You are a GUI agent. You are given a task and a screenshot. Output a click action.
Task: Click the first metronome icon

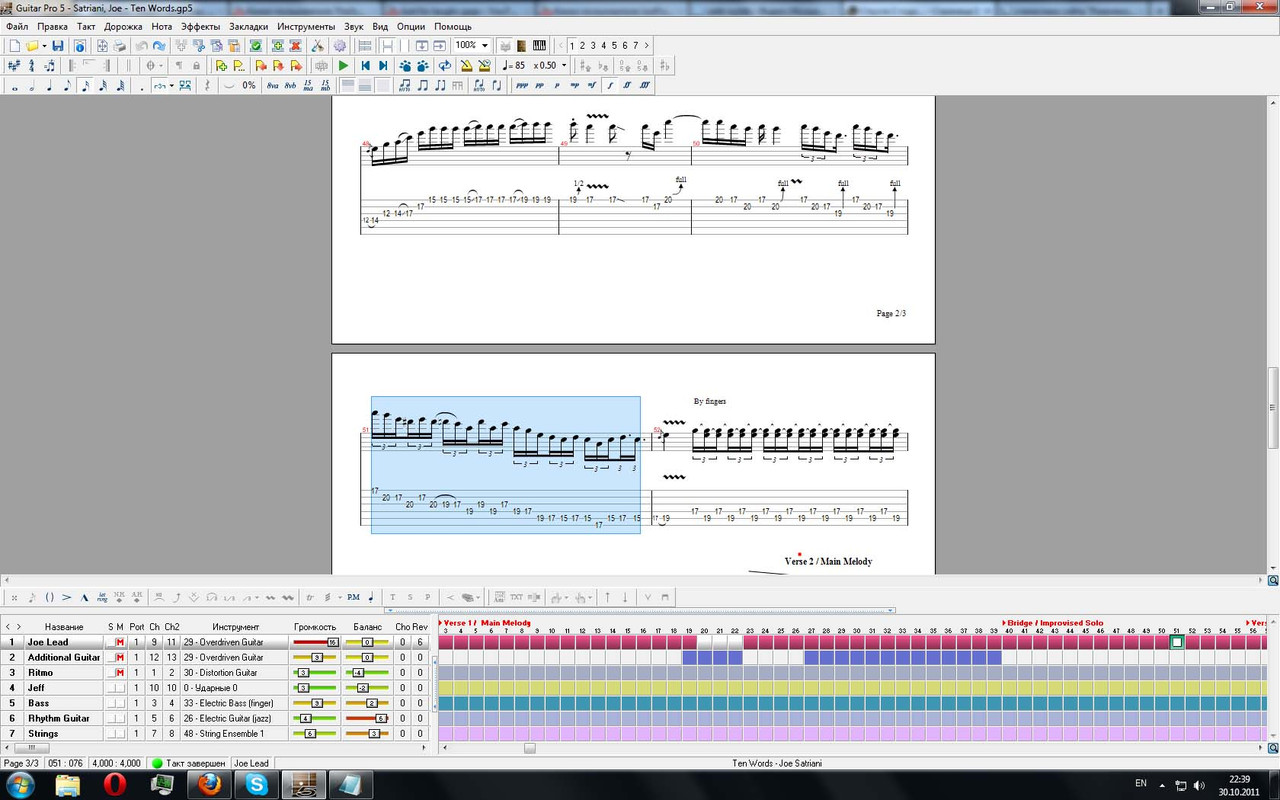click(x=467, y=65)
